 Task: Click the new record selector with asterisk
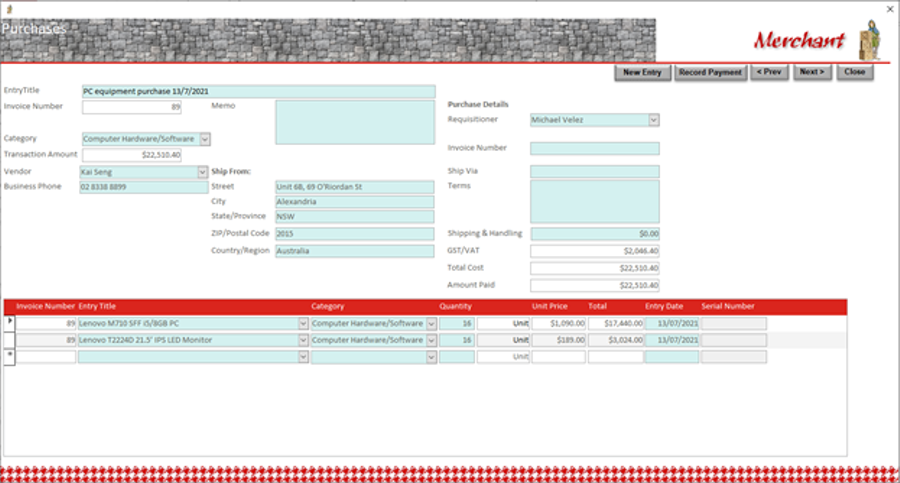(x=9, y=357)
